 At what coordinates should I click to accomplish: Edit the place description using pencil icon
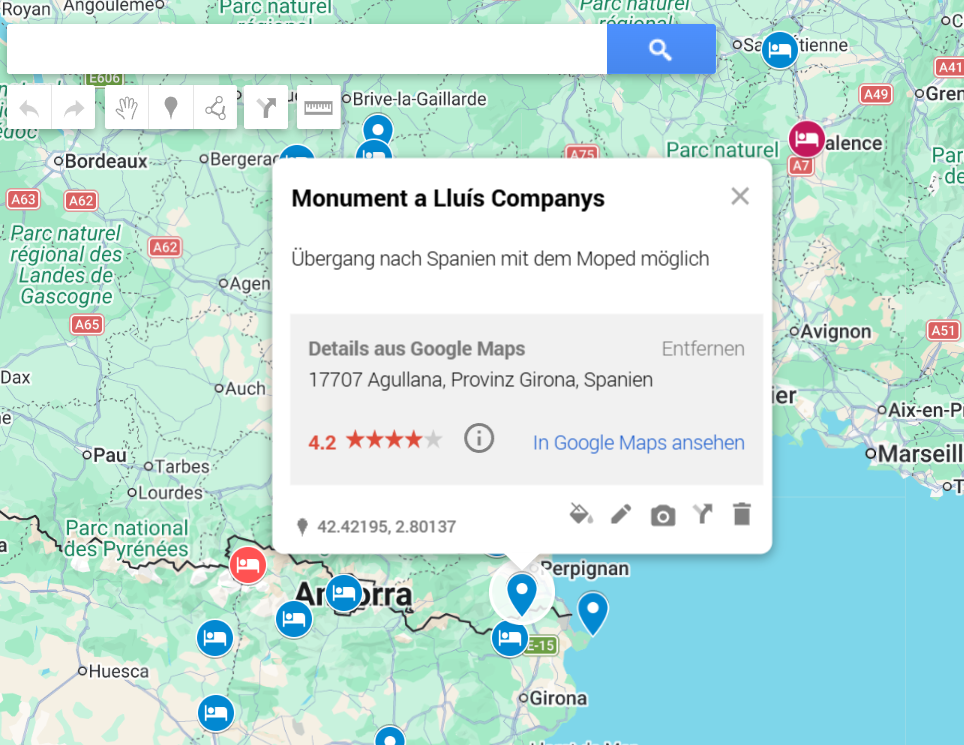coord(621,514)
